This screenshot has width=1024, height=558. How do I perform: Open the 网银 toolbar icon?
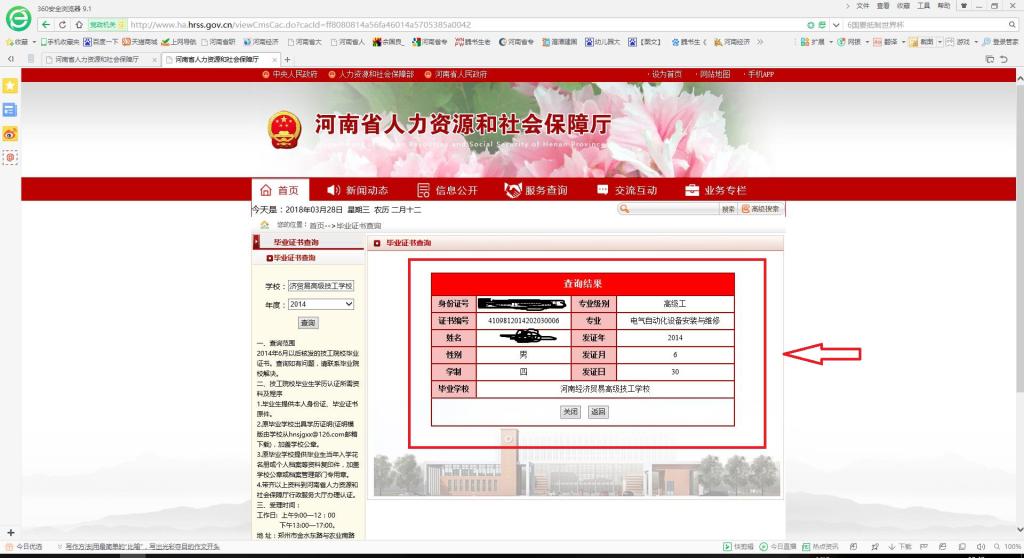click(849, 42)
